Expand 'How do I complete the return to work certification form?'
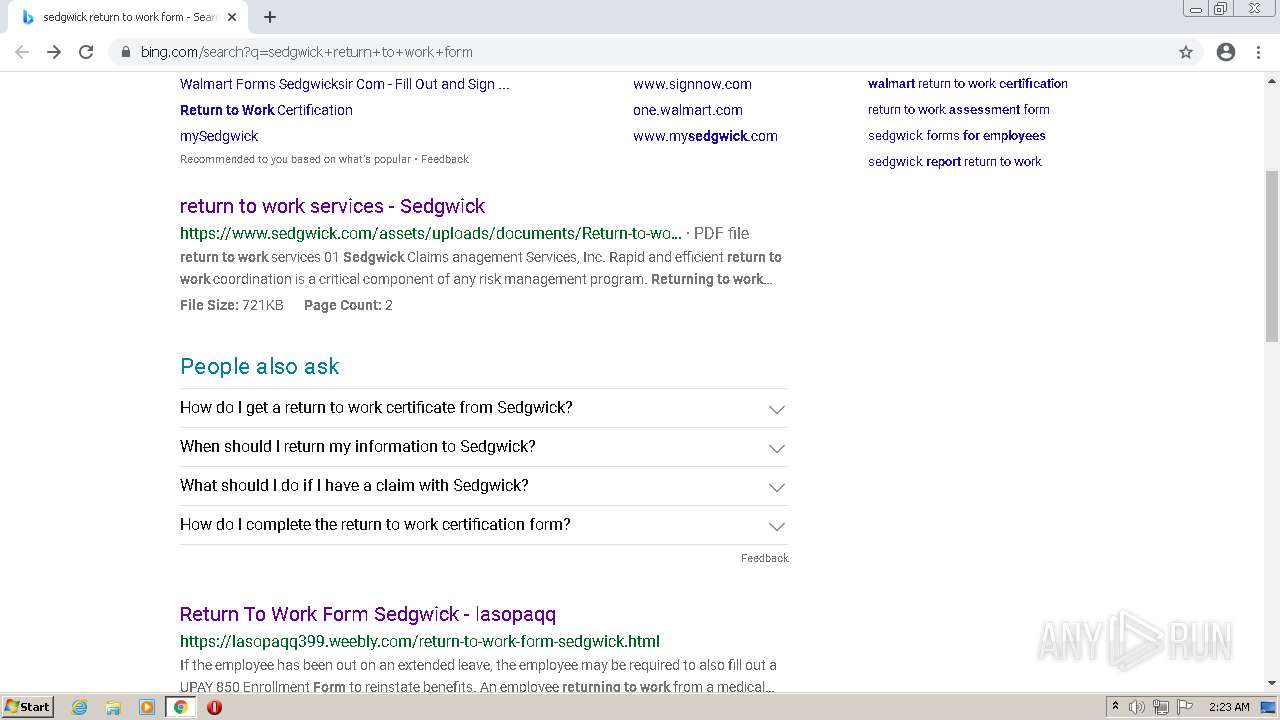This screenshot has height=720, width=1280. point(484,525)
